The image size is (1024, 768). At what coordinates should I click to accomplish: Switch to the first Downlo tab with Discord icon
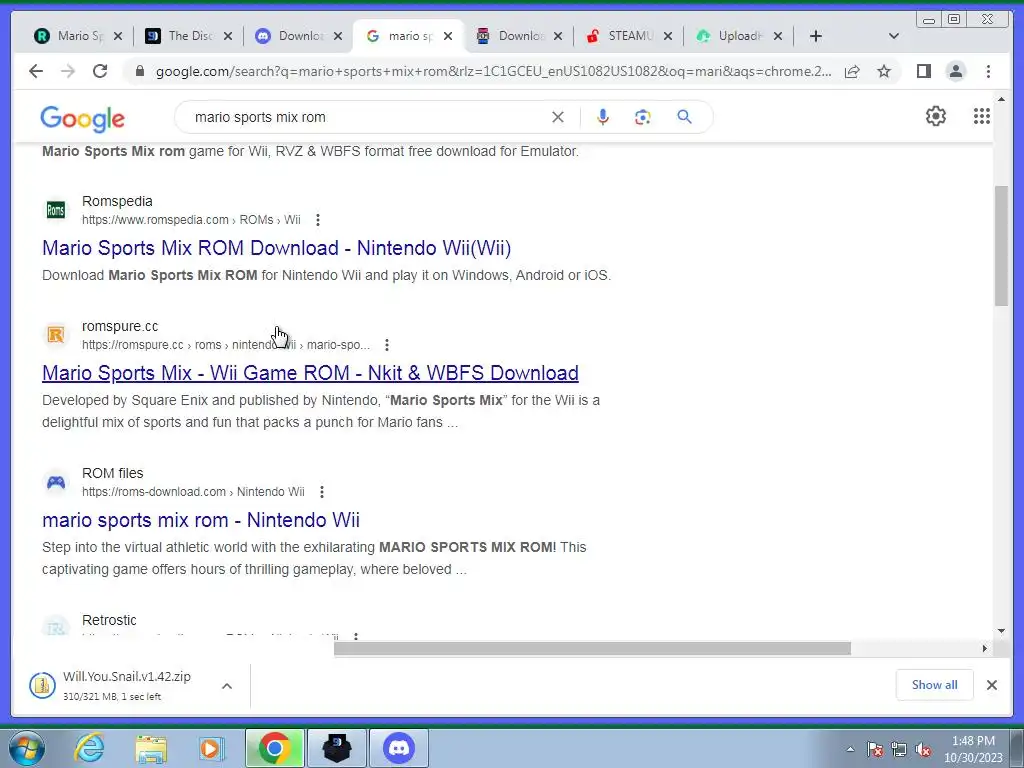pos(300,36)
